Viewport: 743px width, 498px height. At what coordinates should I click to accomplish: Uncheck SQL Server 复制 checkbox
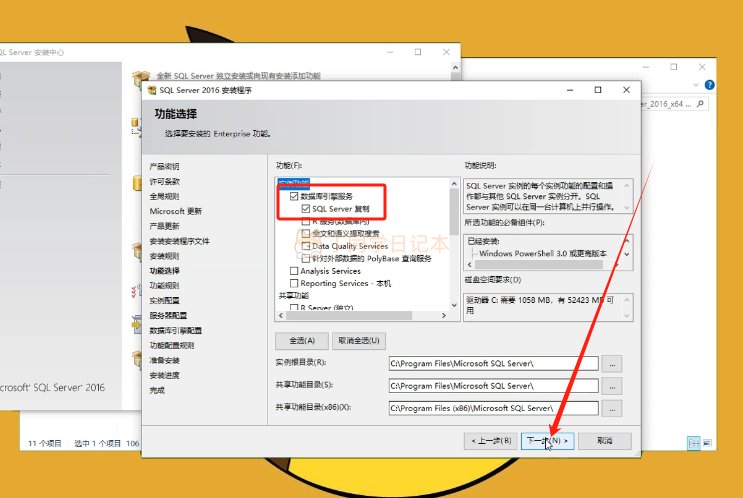(306, 208)
